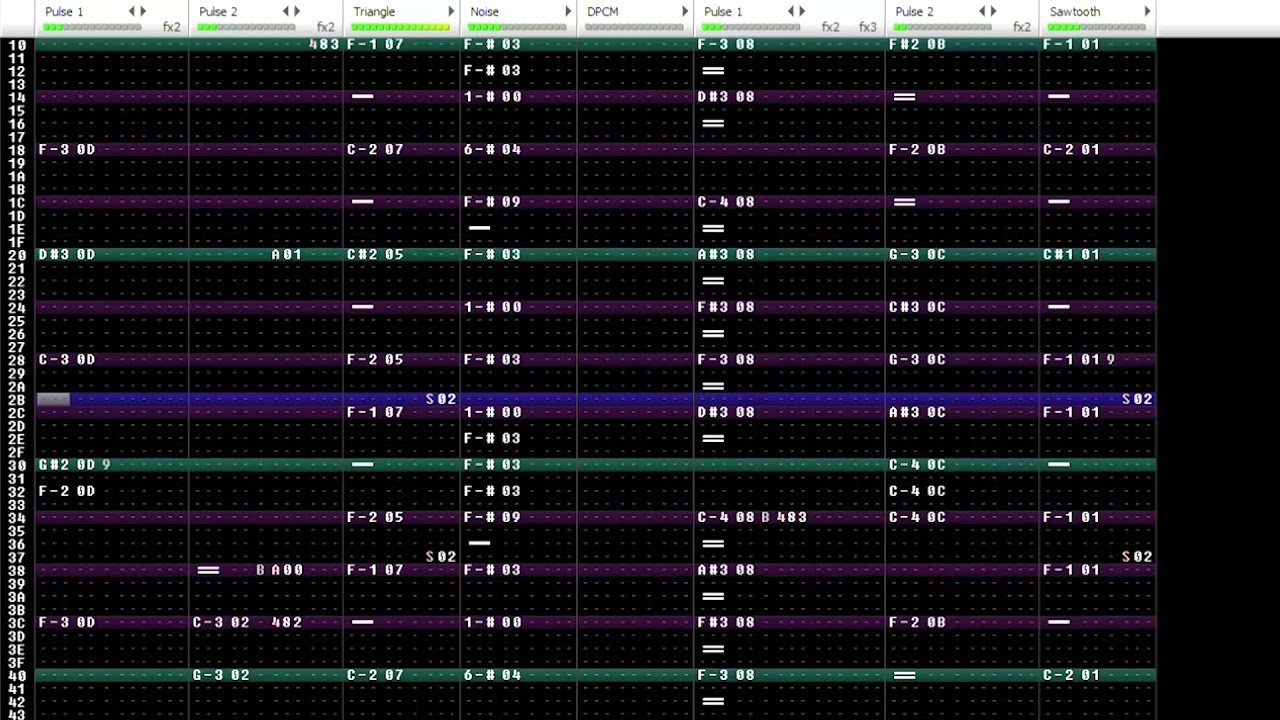Select note G-3 02 on row 40
Screen dimensions: 1280x720
tap(221, 675)
